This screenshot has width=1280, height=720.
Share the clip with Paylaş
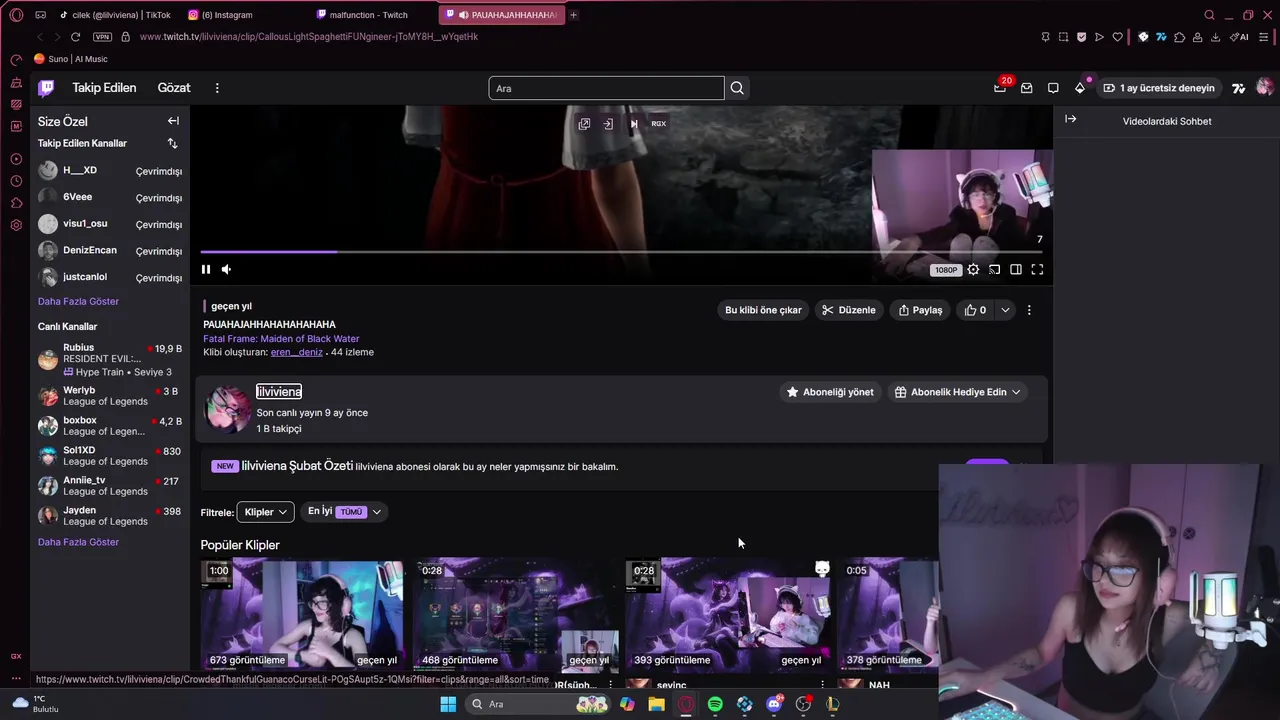920,310
